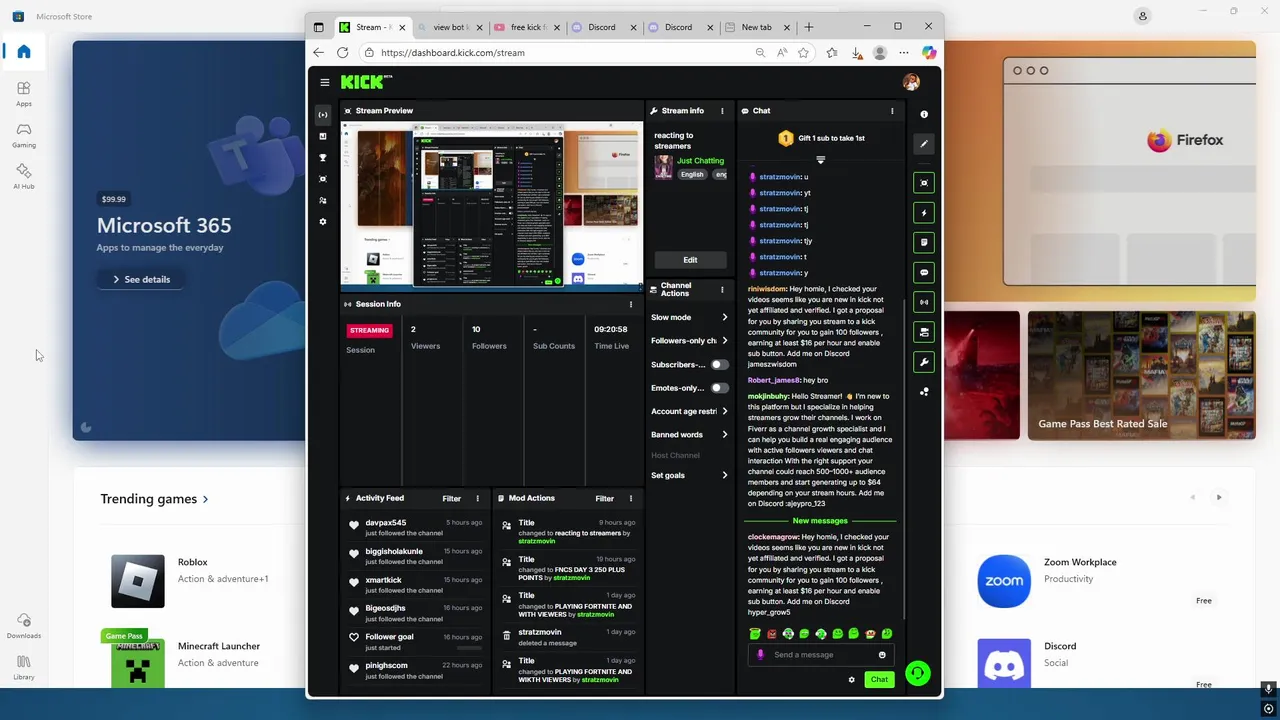Refresh the browser page
Screen dimensions: 1280x720
coord(342,53)
